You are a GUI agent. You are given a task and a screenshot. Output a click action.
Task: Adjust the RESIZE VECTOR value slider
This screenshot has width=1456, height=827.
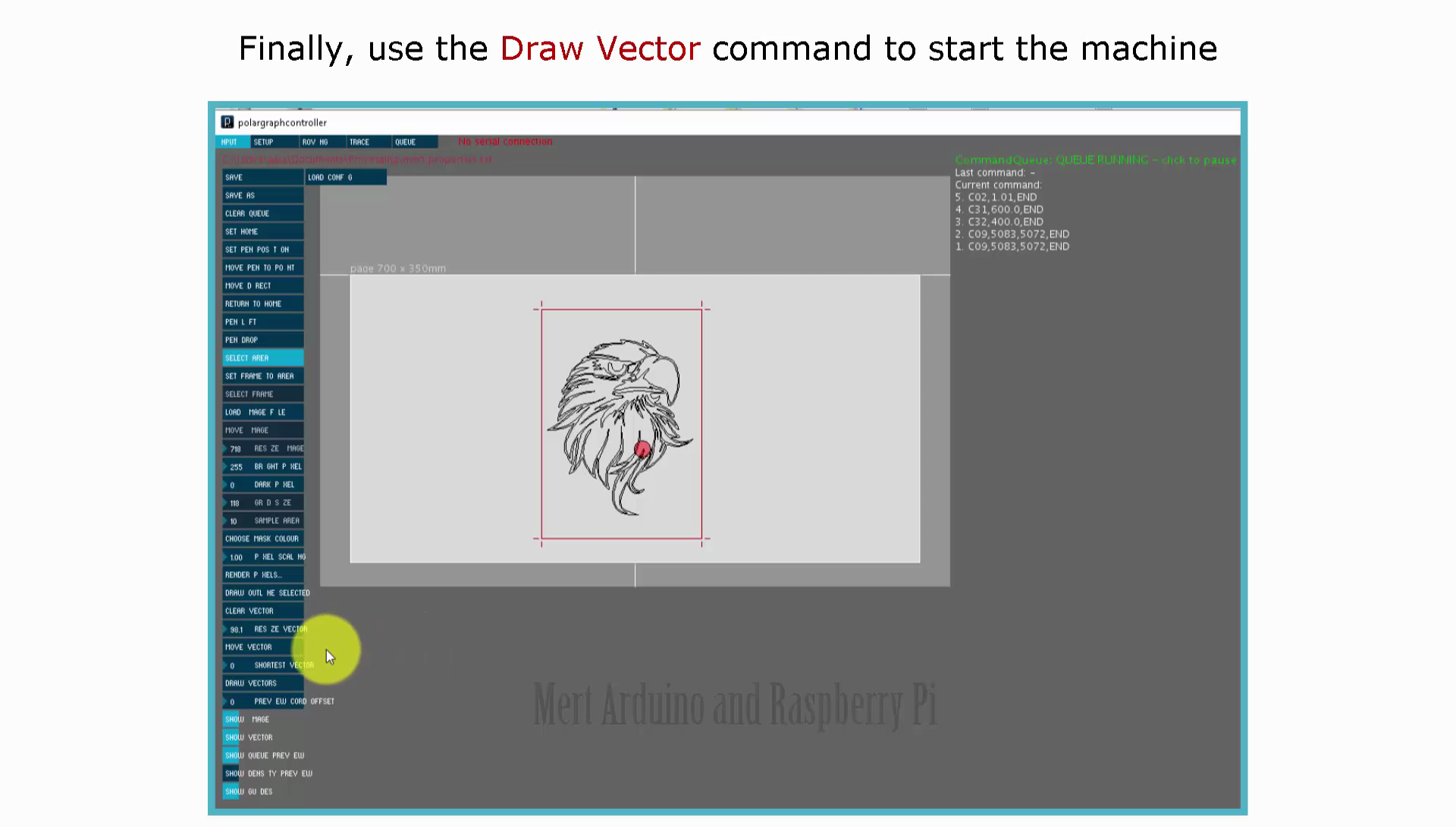pos(262,629)
